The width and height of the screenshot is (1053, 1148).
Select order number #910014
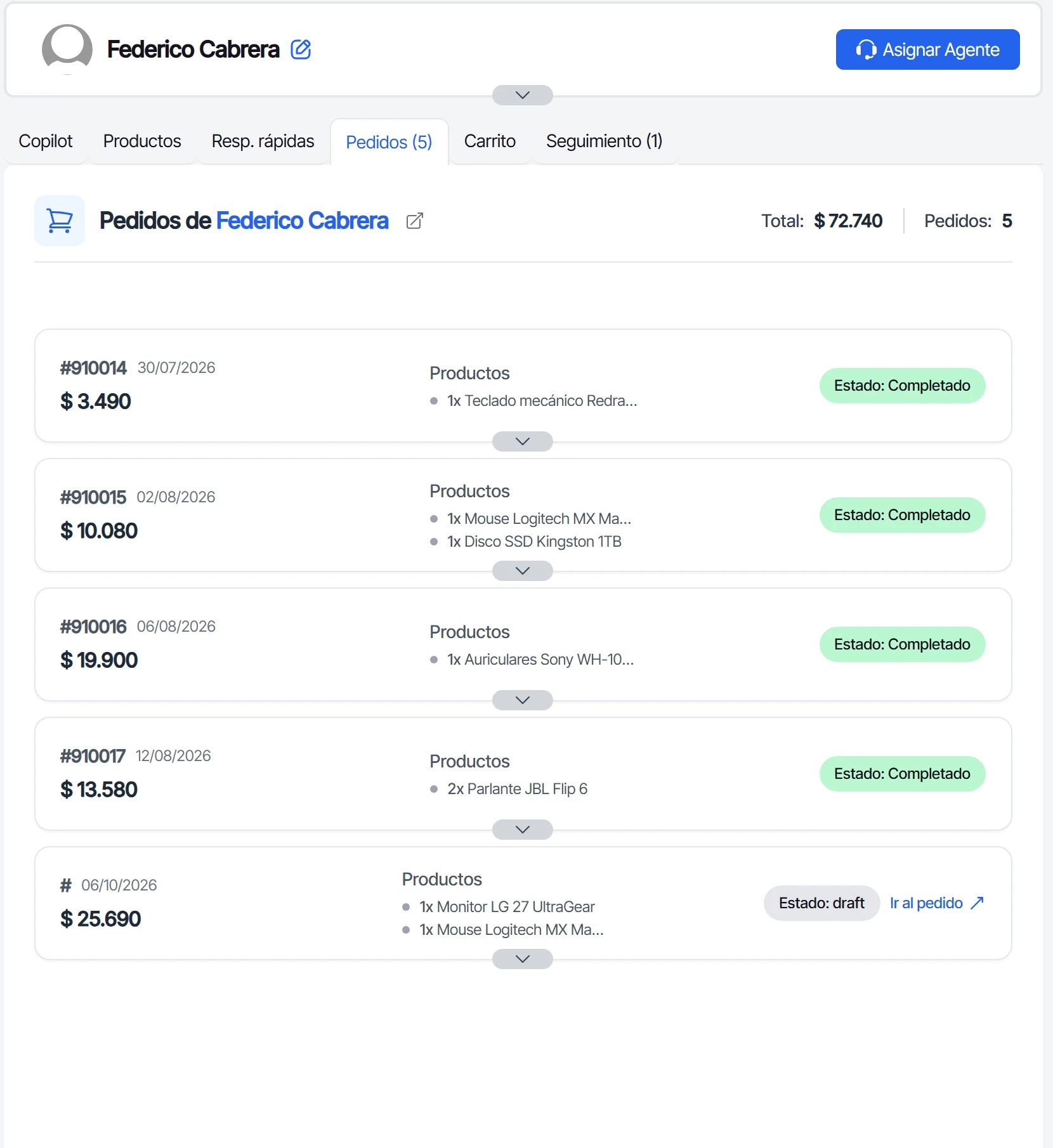[x=93, y=368]
